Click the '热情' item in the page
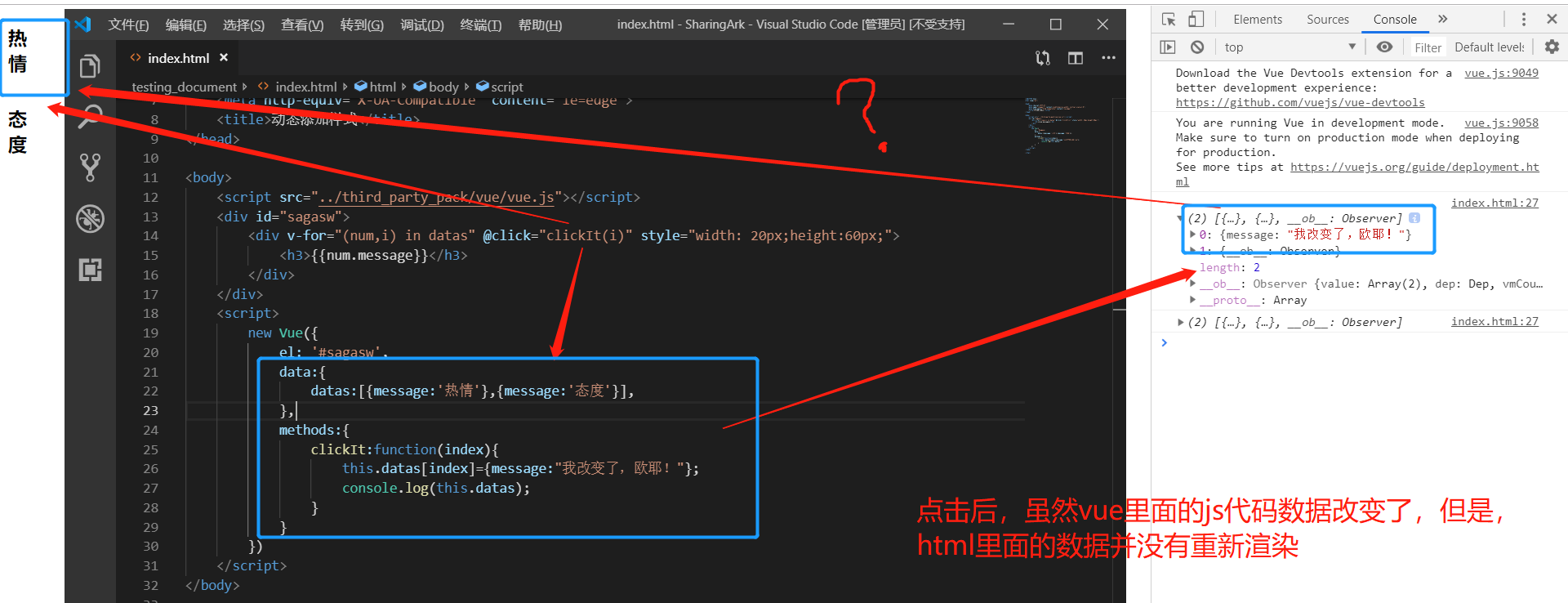 tap(17, 51)
